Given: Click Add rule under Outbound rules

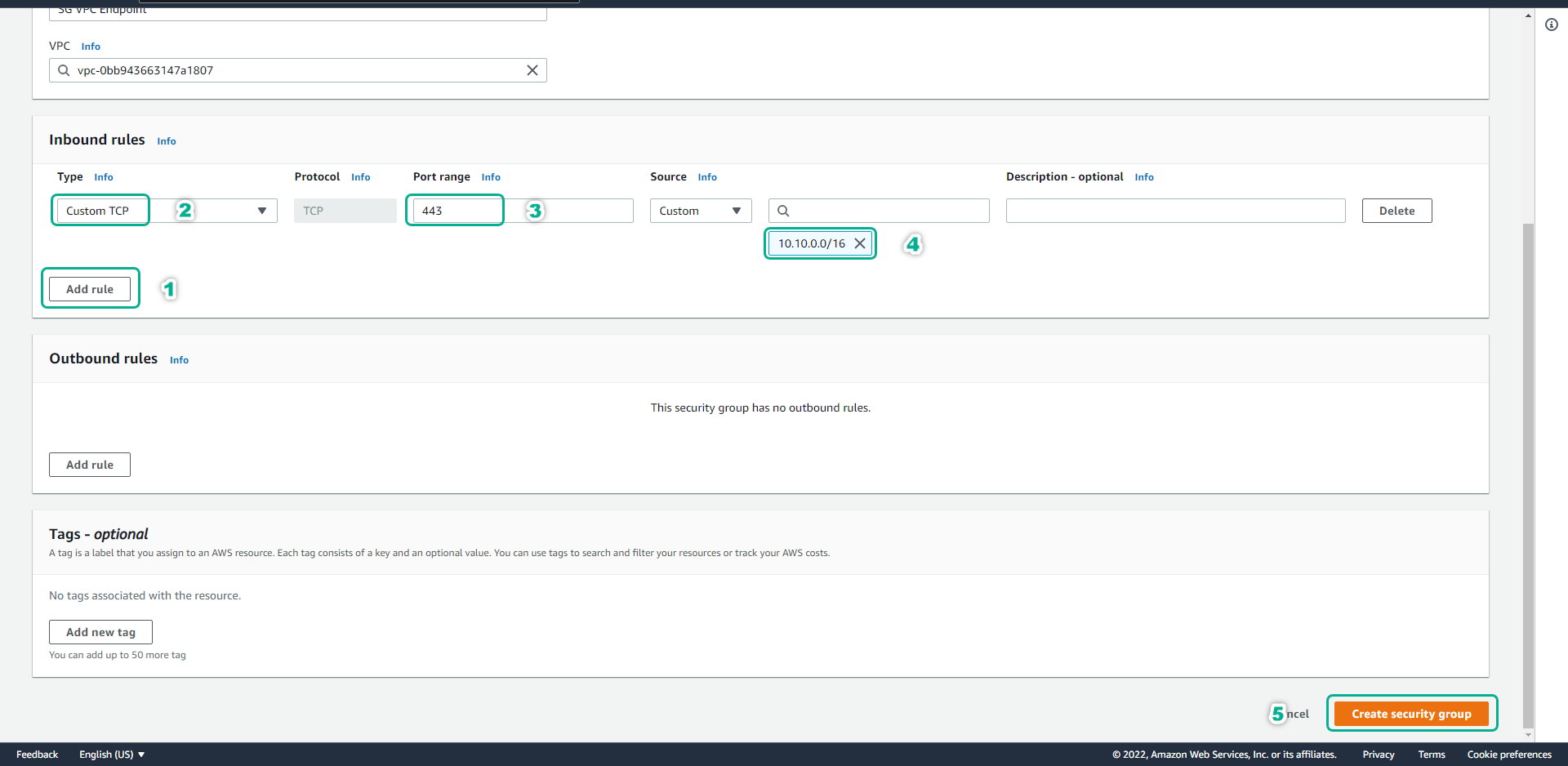Looking at the screenshot, I should coord(90,465).
